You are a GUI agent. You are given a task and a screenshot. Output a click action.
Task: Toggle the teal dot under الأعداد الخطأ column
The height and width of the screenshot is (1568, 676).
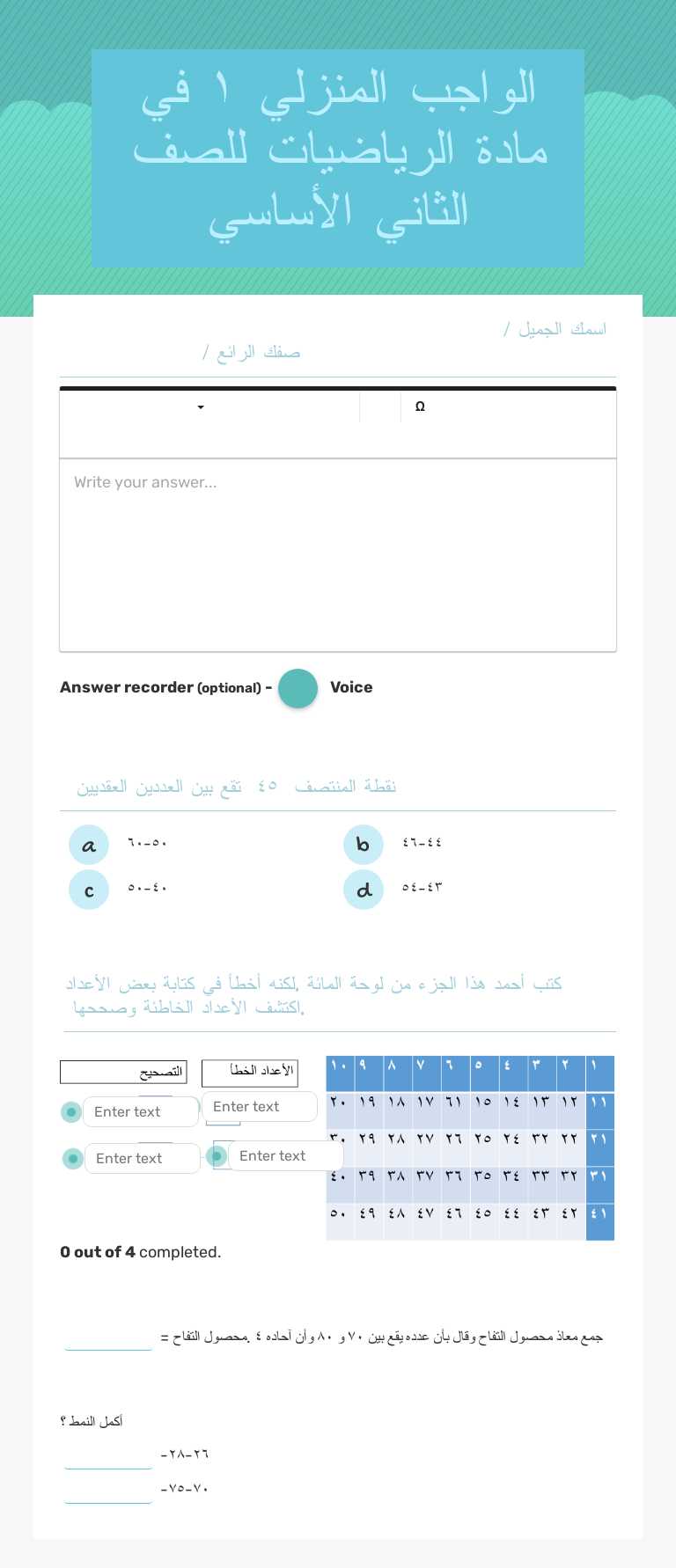click(x=218, y=1156)
